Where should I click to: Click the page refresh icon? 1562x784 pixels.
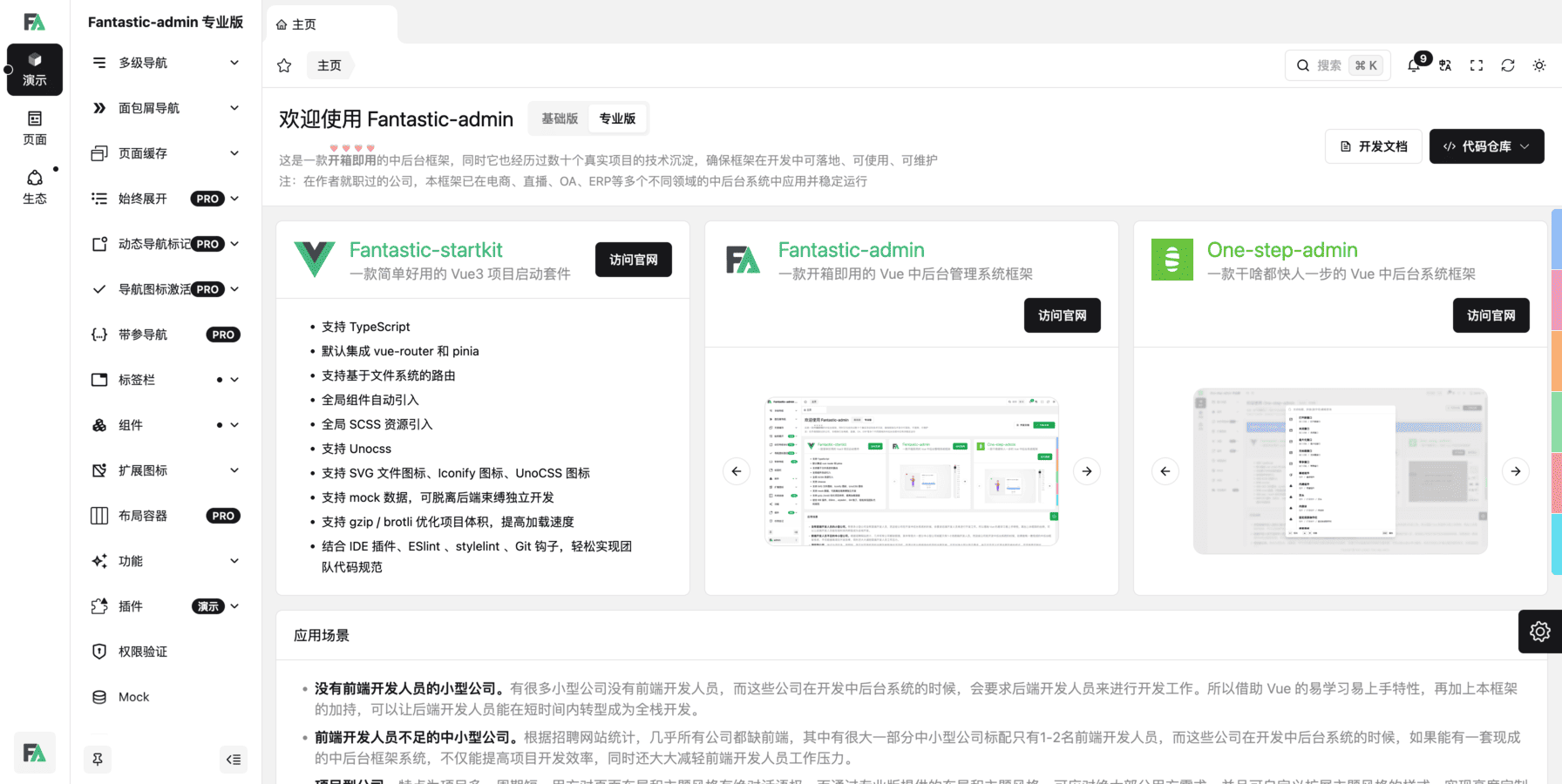coord(1508,65)
